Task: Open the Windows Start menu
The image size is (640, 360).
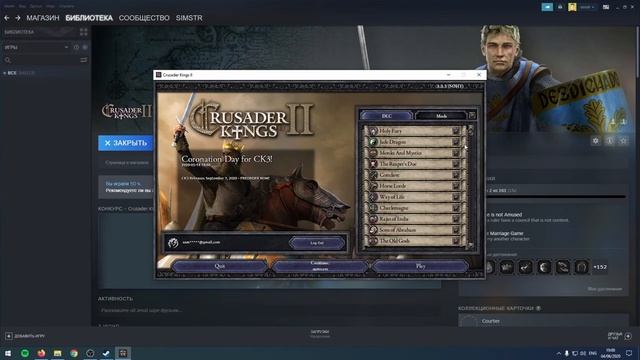Action: click(8, 353)
